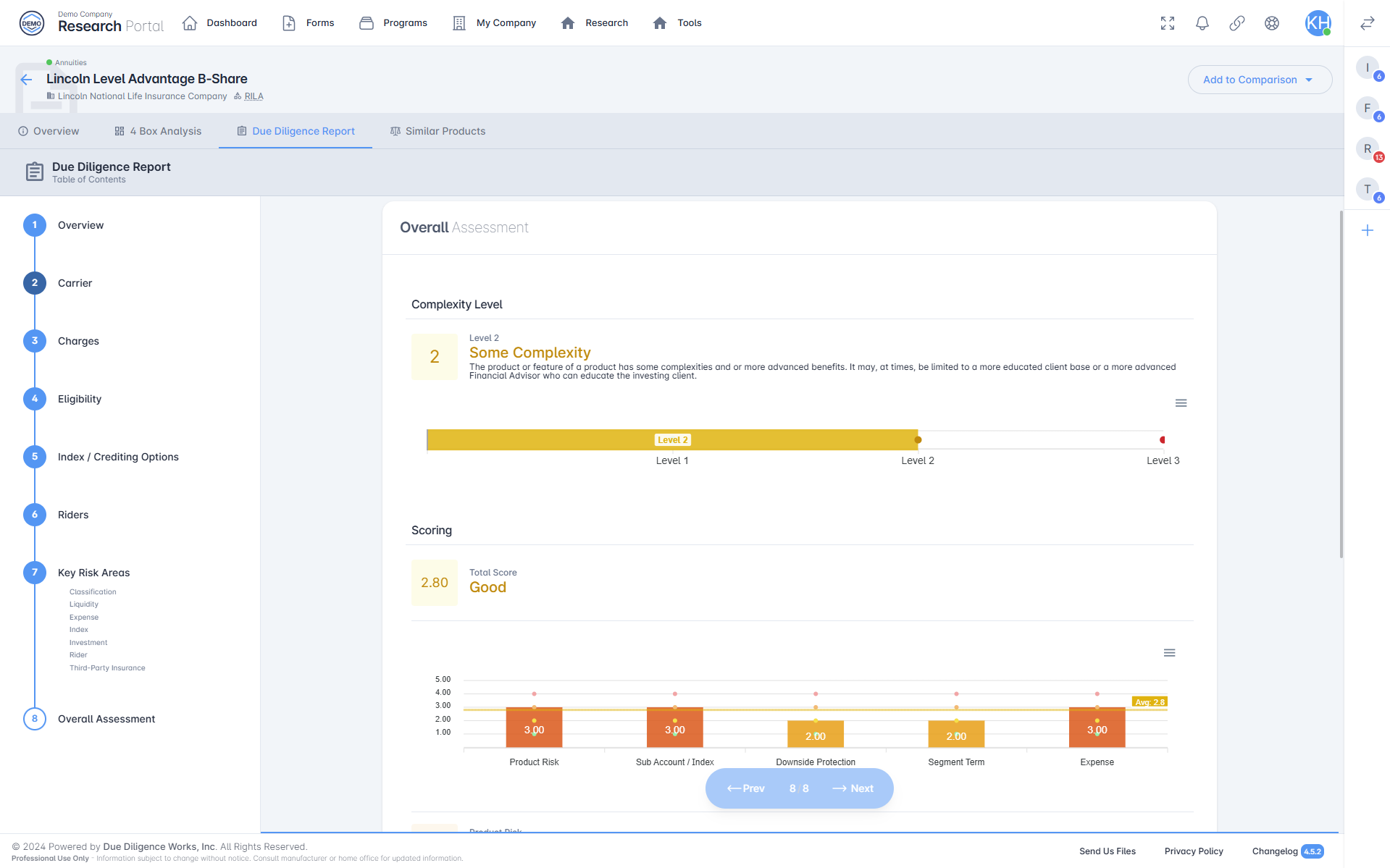Click the Due Diligence Report clipboard icon
This screenshot has height=868, width=1390.
point(34,172)
